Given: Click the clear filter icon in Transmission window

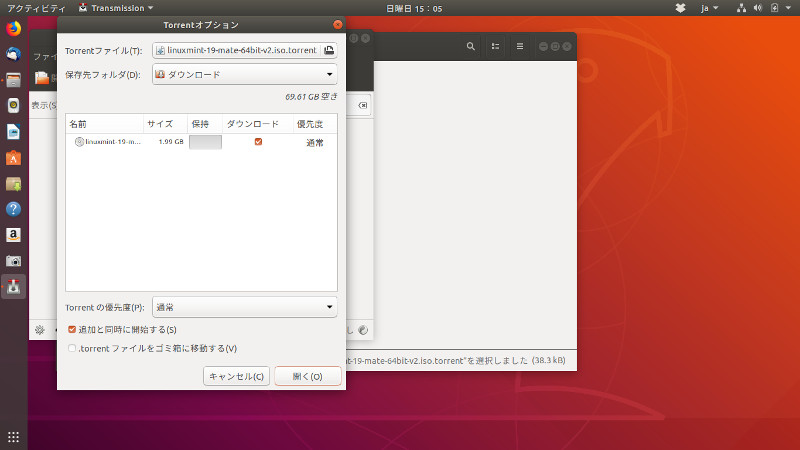Looking at the screenshot, I should pyautogui.click(x=363, y=105).
